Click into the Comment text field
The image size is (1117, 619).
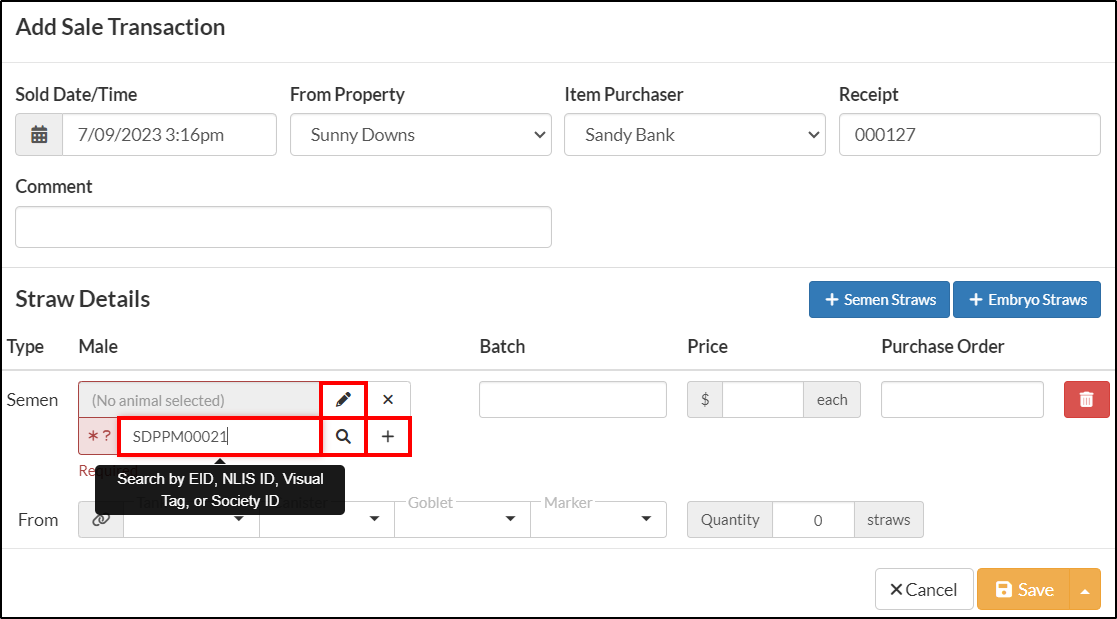pyautogui.click(x=284, y=227)
